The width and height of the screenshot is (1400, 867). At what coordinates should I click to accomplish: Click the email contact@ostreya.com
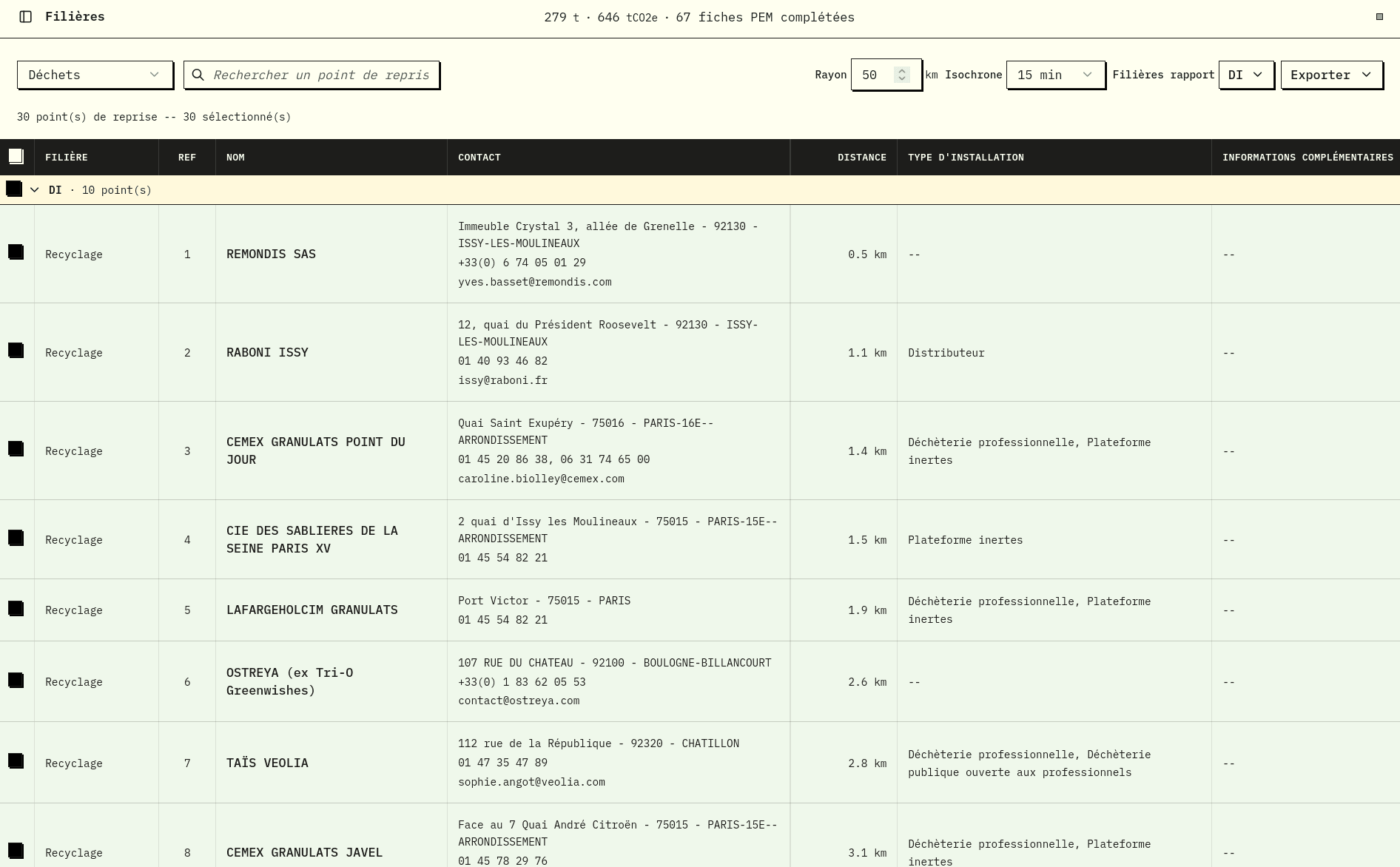pos(519,701)
